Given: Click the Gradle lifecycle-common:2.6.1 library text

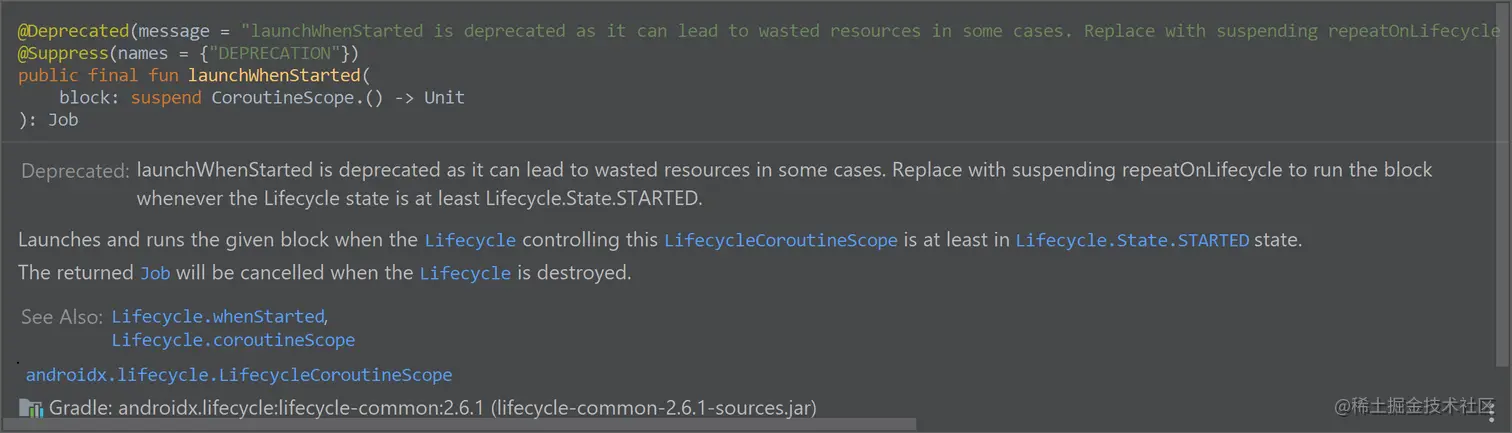Looking at the screenshot, I should (432, 408).
